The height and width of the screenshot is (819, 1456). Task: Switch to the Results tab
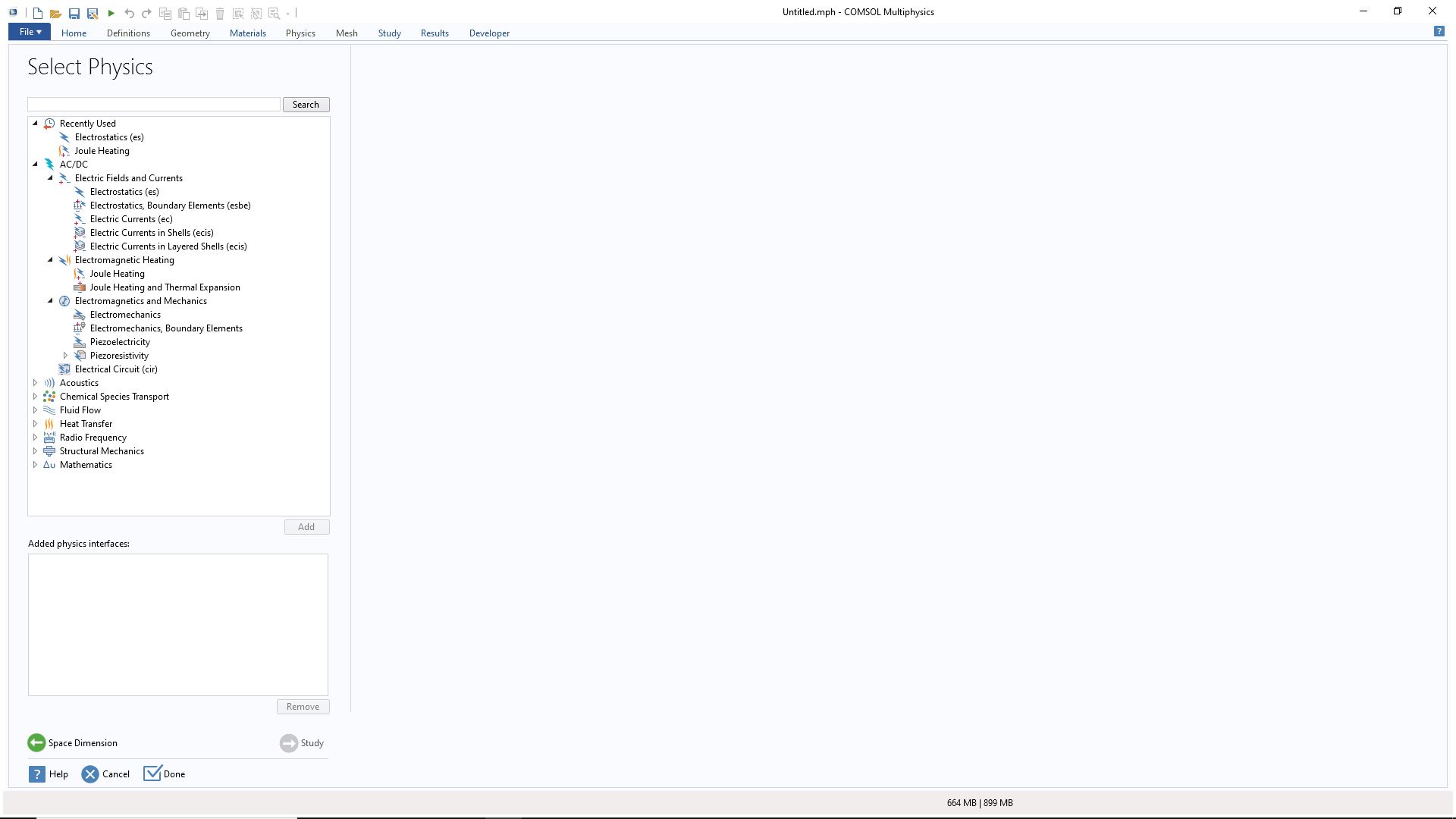point(435,33)
